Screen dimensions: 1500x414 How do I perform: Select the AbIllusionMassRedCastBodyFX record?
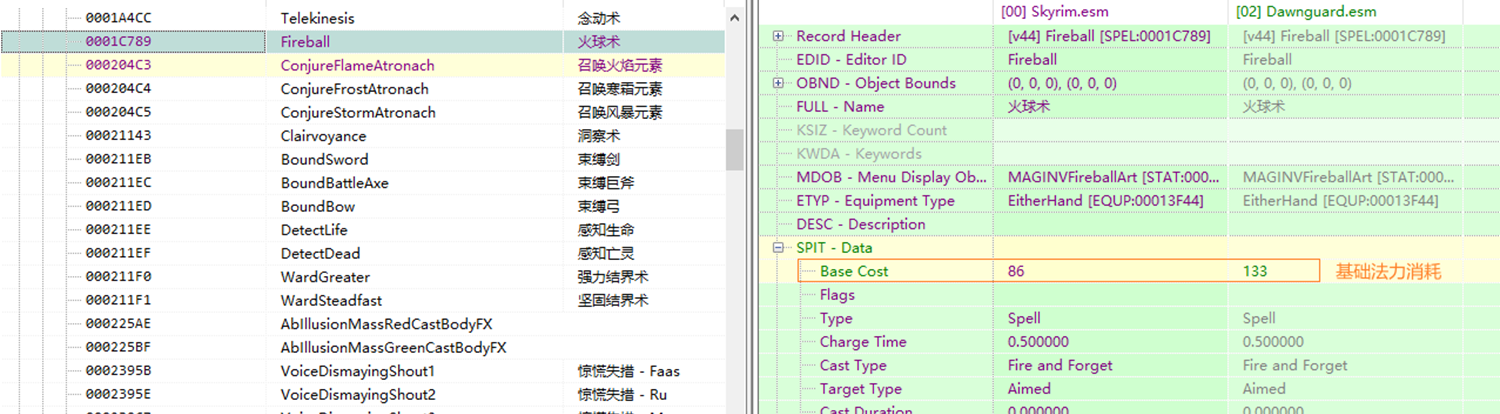(x=363, y=324)
